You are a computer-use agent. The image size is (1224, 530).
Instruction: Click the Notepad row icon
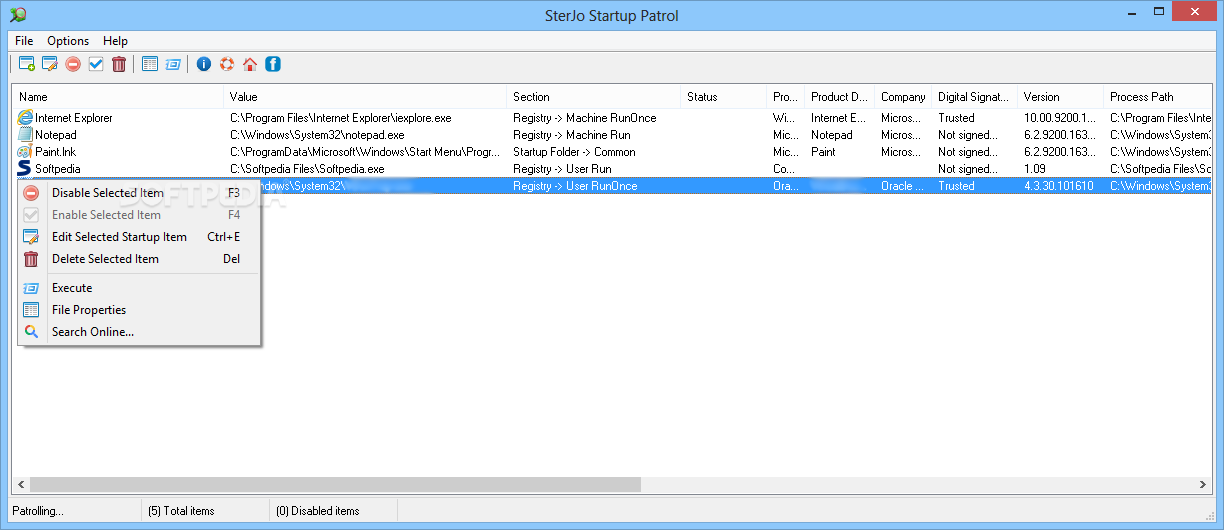(25, 135)
